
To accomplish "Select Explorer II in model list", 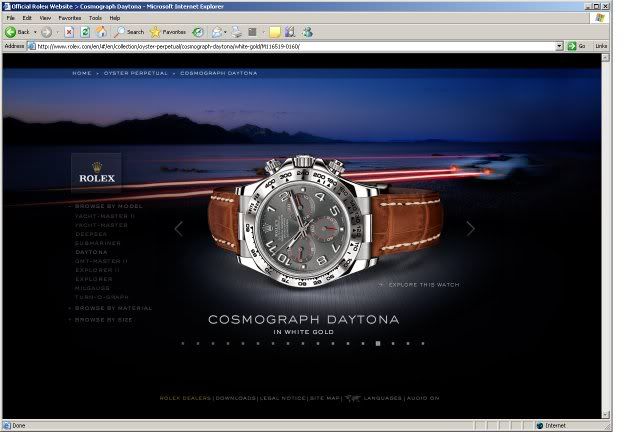I will coord(97,270).
